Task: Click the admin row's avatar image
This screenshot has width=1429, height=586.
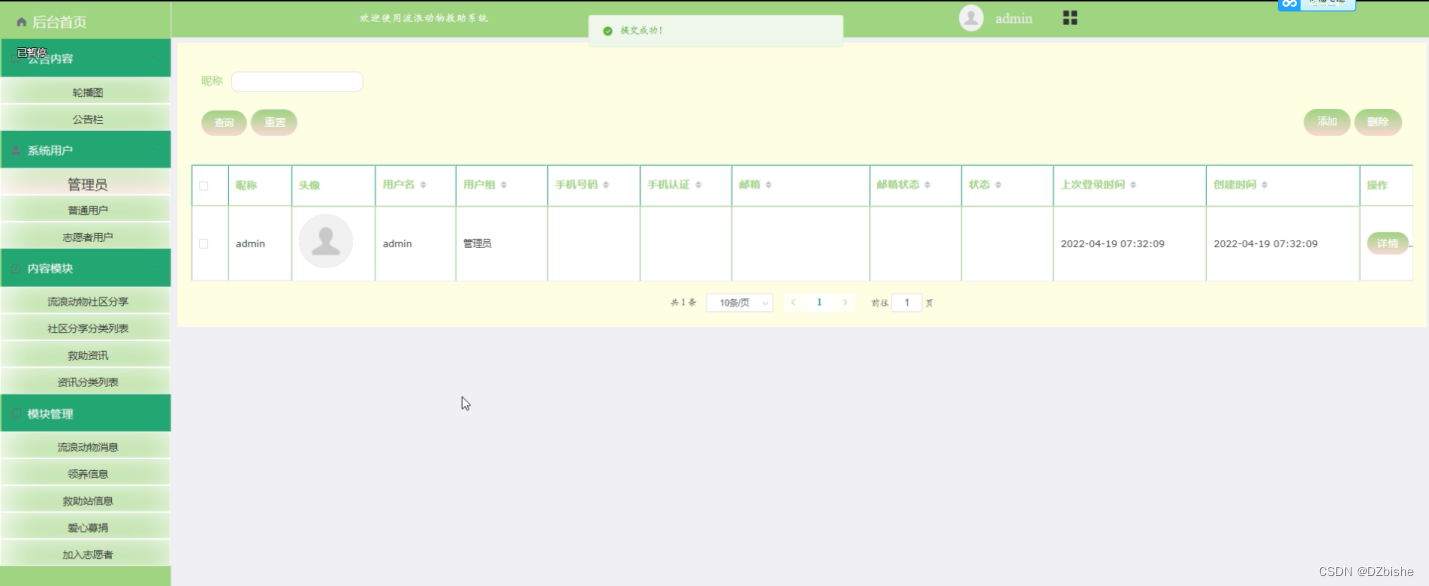Action: (326, 242)
